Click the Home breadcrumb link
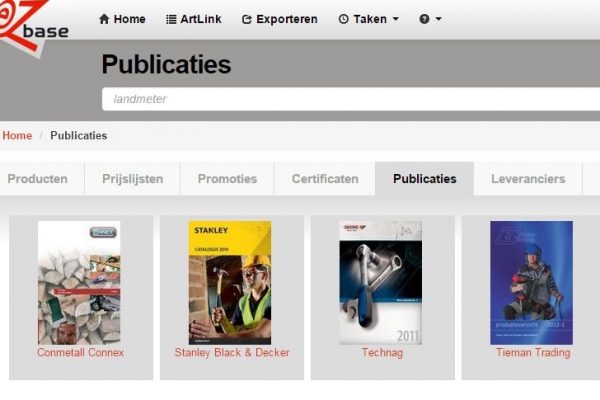This screenshot has height=400, width=600. [17, 136]
